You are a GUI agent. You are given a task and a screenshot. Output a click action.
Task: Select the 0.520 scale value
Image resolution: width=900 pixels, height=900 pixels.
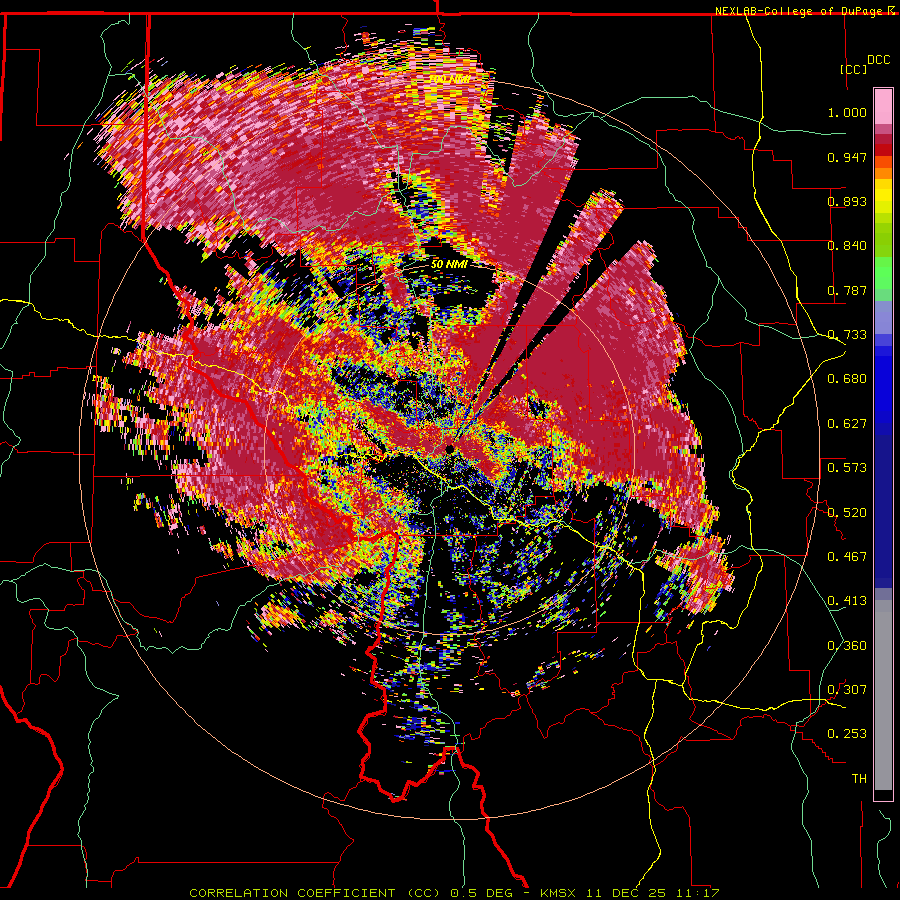[x=847, y=513]
